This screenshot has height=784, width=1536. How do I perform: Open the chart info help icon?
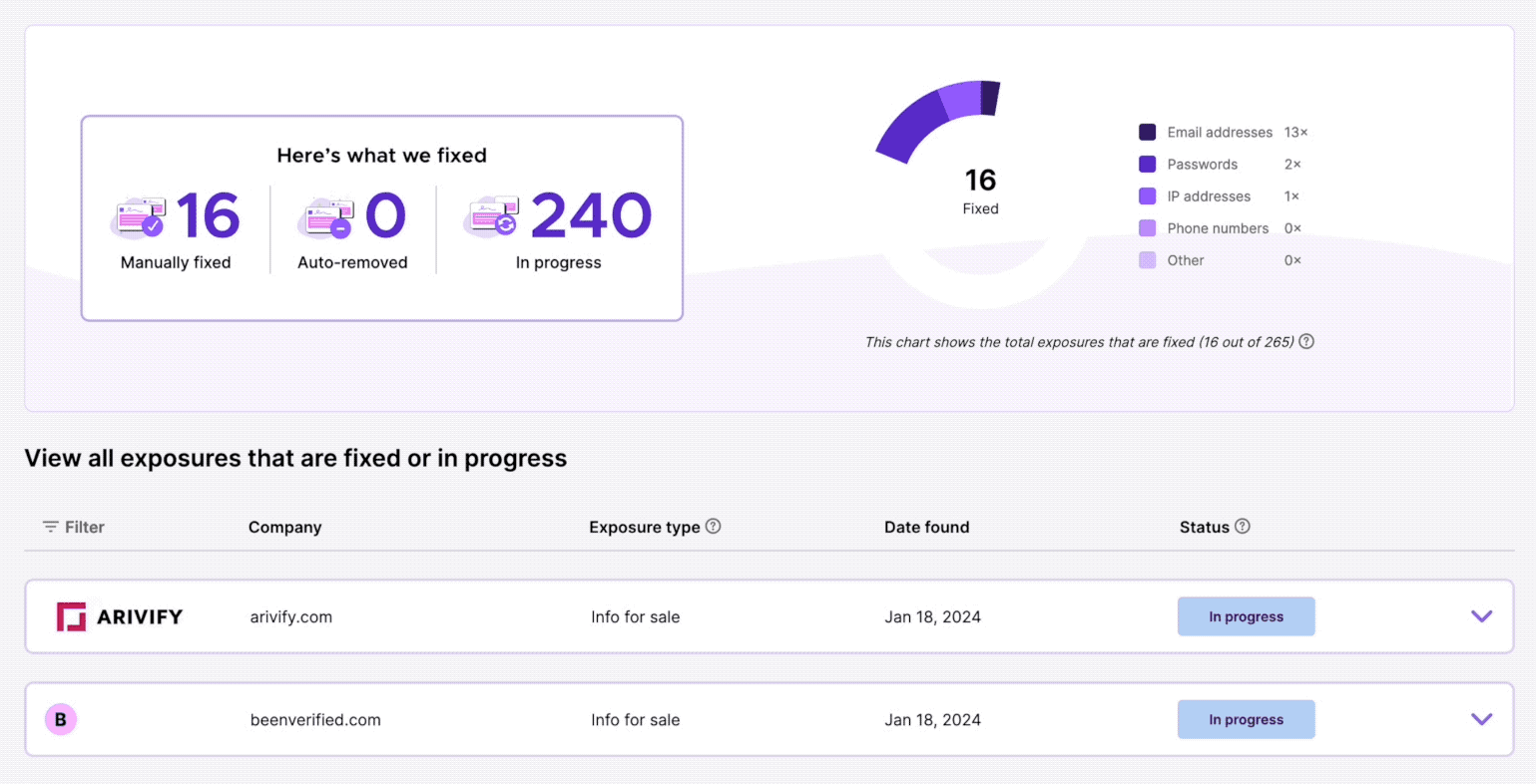pyautogui.click(x=1306, y=341)
